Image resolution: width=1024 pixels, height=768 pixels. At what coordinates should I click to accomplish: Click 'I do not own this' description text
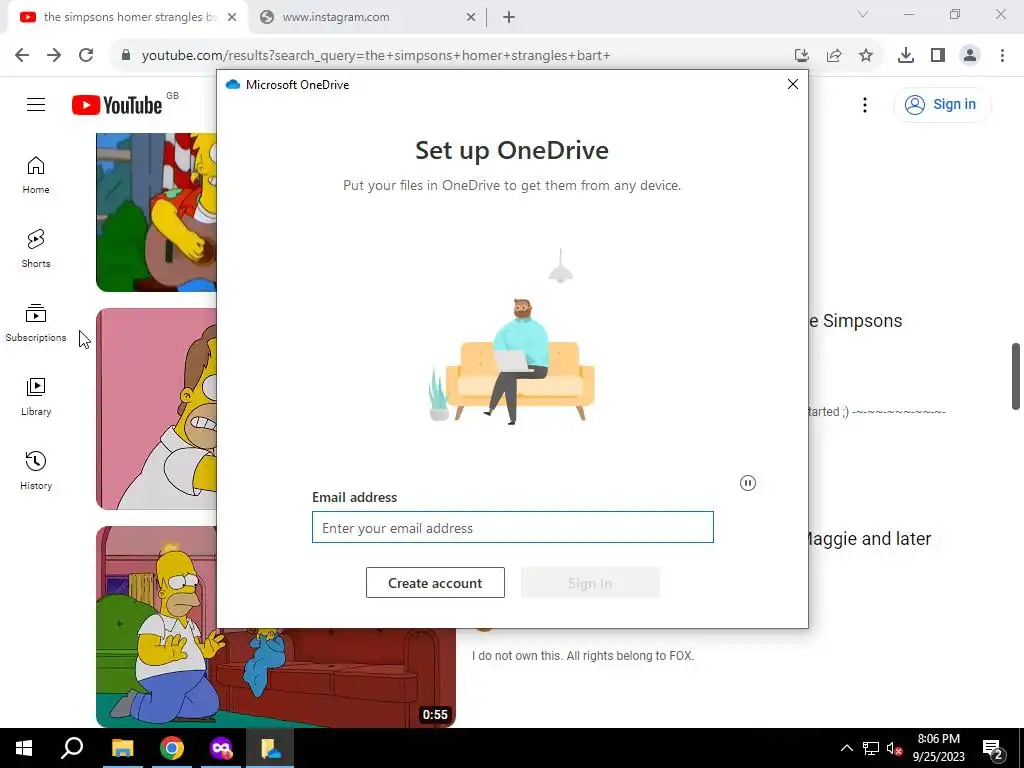[x=583, y=656]
